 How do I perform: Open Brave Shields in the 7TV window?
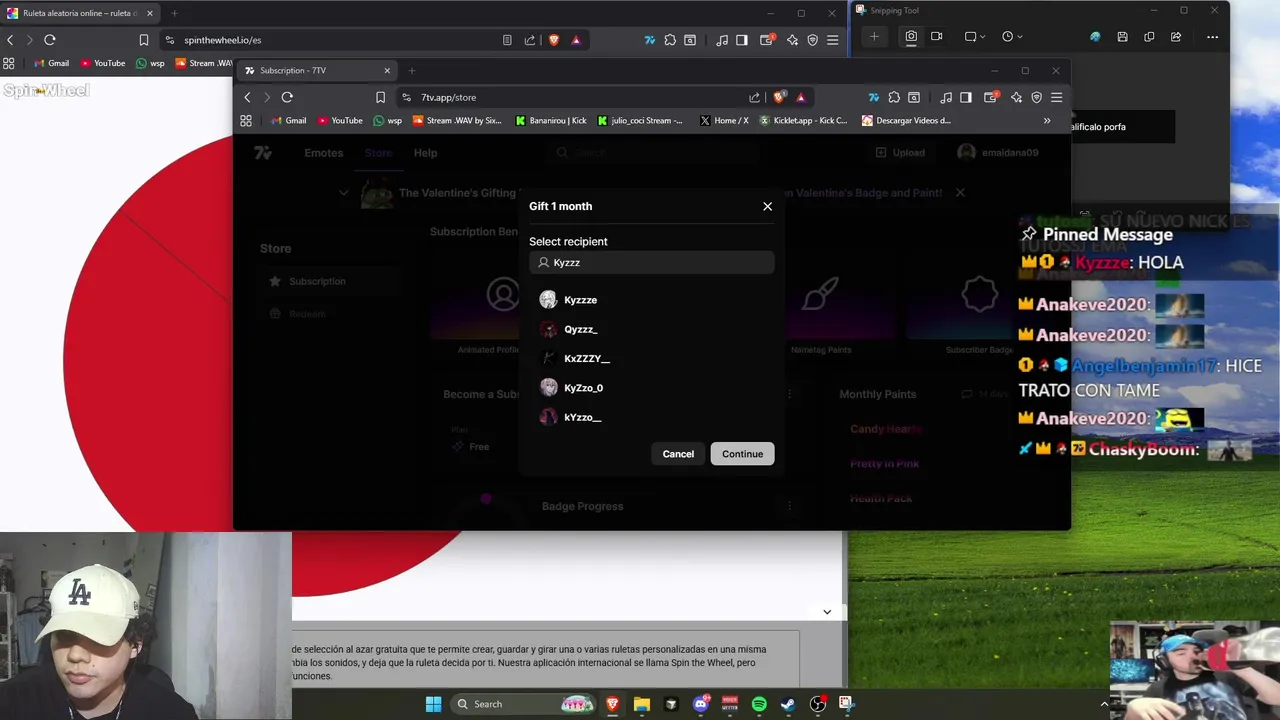[779, 97]
